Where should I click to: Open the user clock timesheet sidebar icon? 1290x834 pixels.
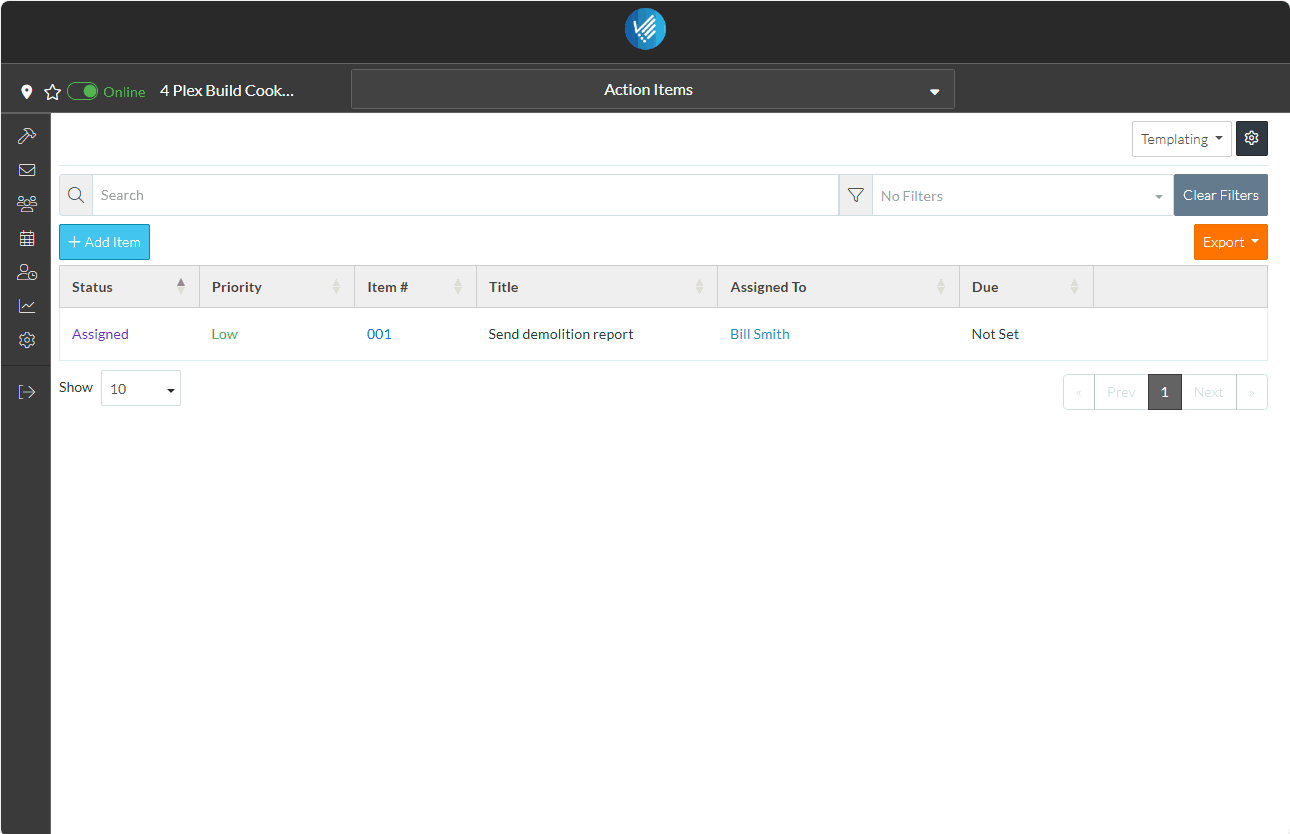(x=27, y=272)
